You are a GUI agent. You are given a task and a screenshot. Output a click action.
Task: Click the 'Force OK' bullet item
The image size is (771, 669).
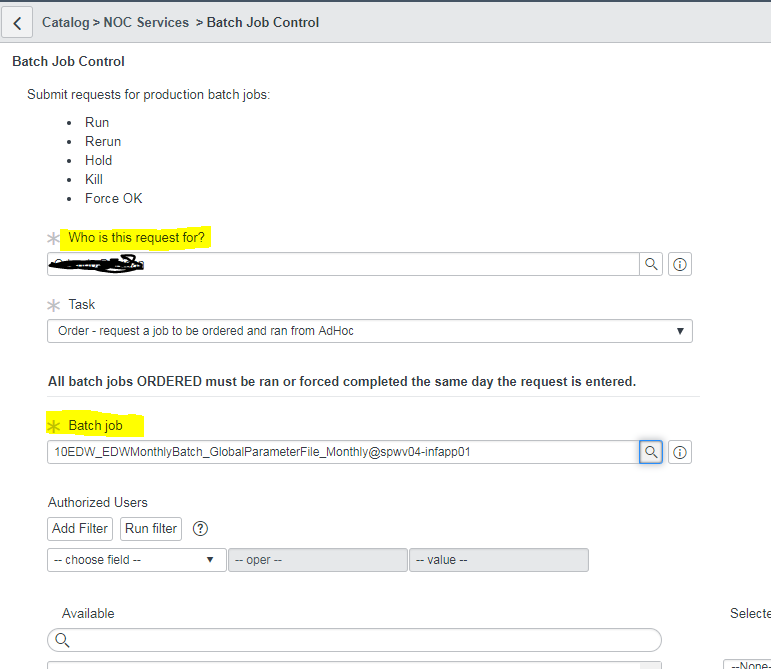tap(114, 199)
